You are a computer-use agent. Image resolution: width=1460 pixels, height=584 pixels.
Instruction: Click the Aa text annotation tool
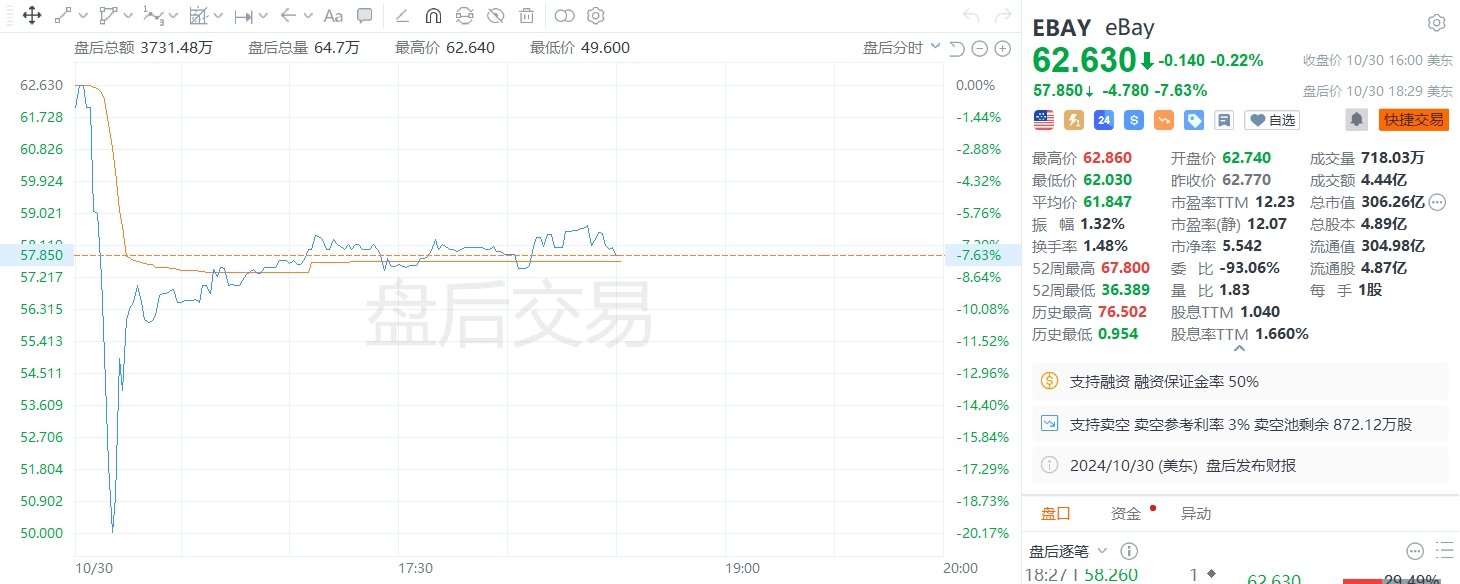[x=334, y=16]
